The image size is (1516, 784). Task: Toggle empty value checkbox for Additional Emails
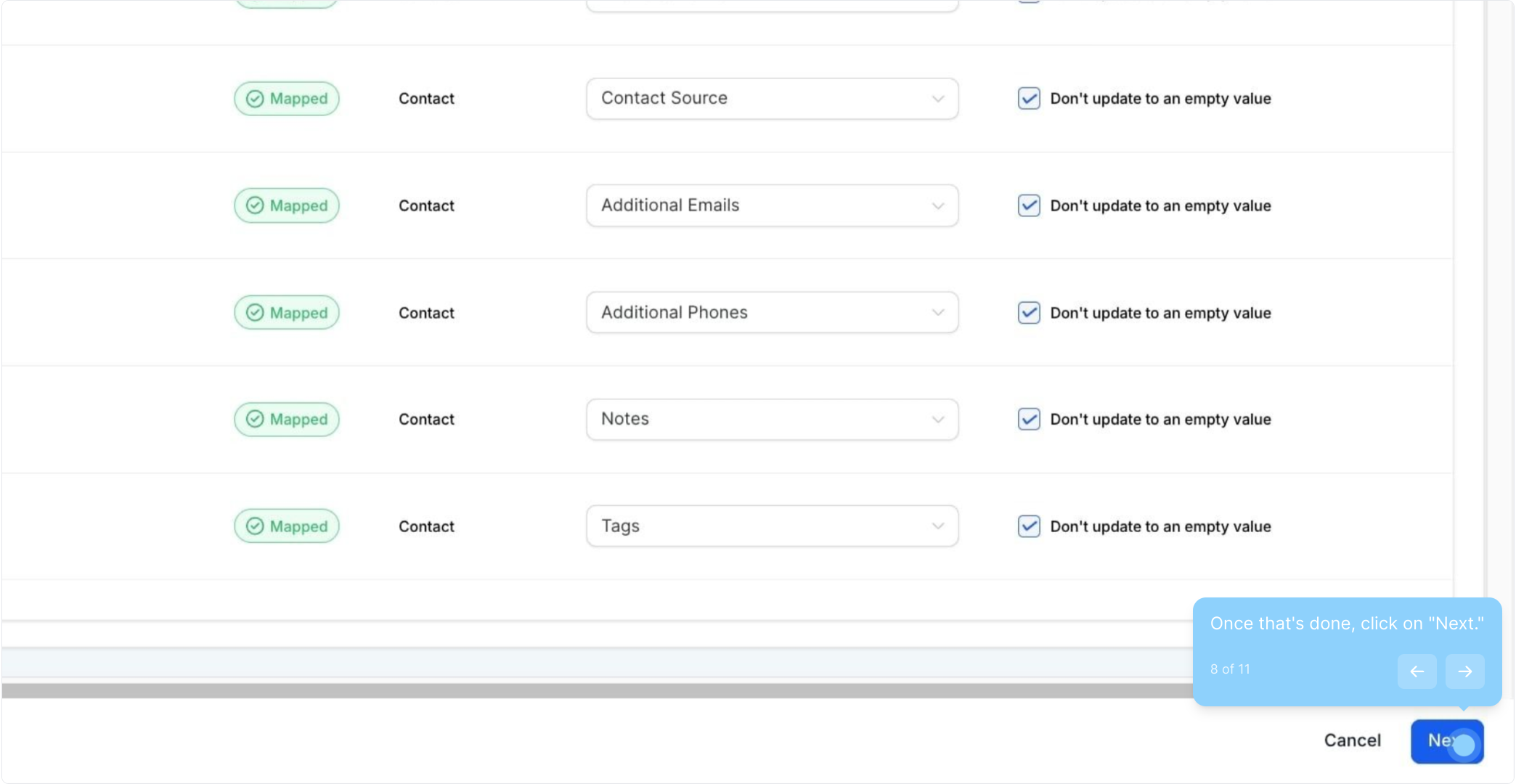pyautogui.click(x=1029, y=205)
